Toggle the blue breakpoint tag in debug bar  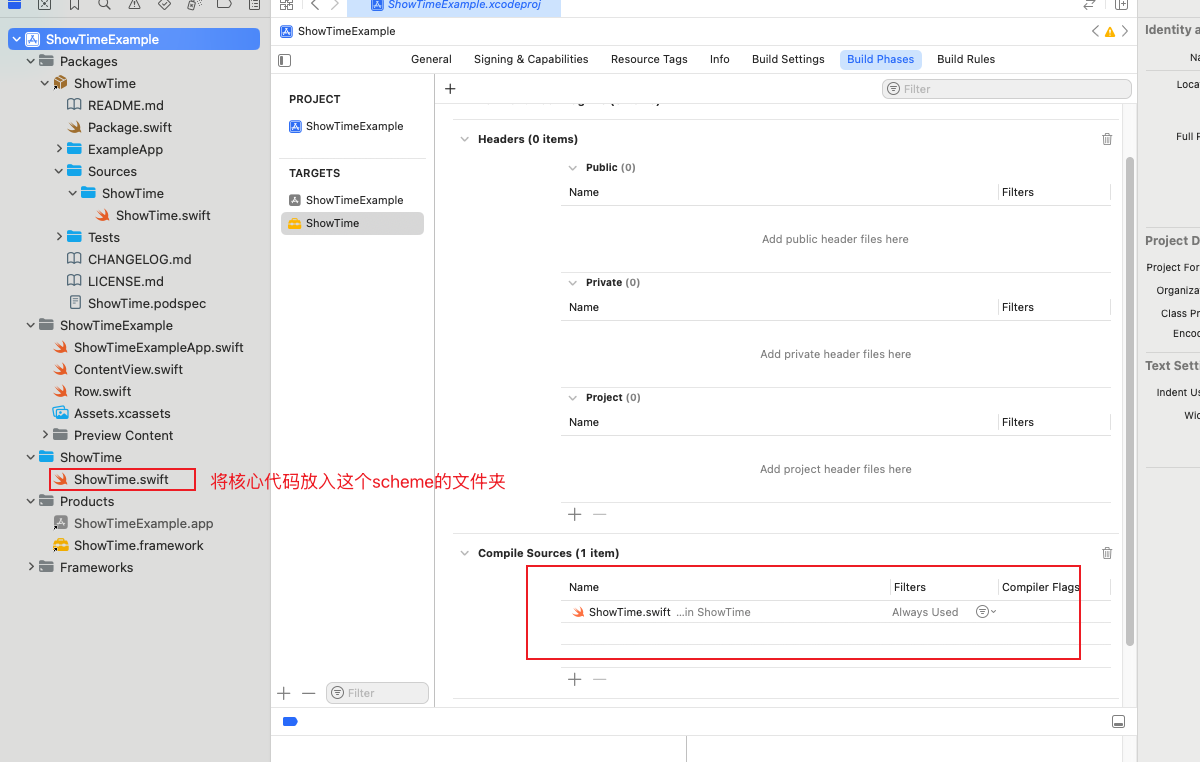pos(291,721)
